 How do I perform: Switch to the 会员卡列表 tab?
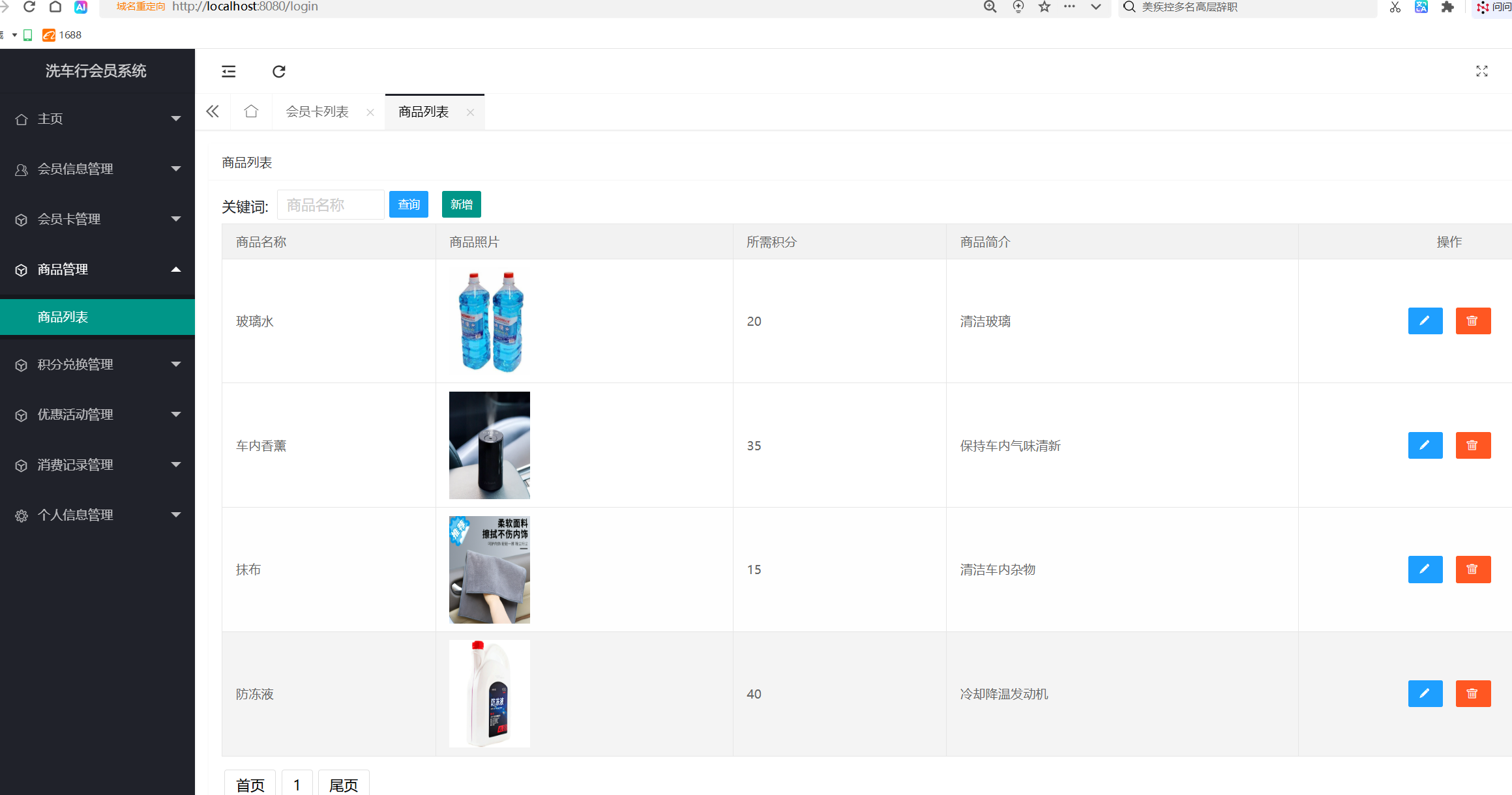click(x=318, y=111)
